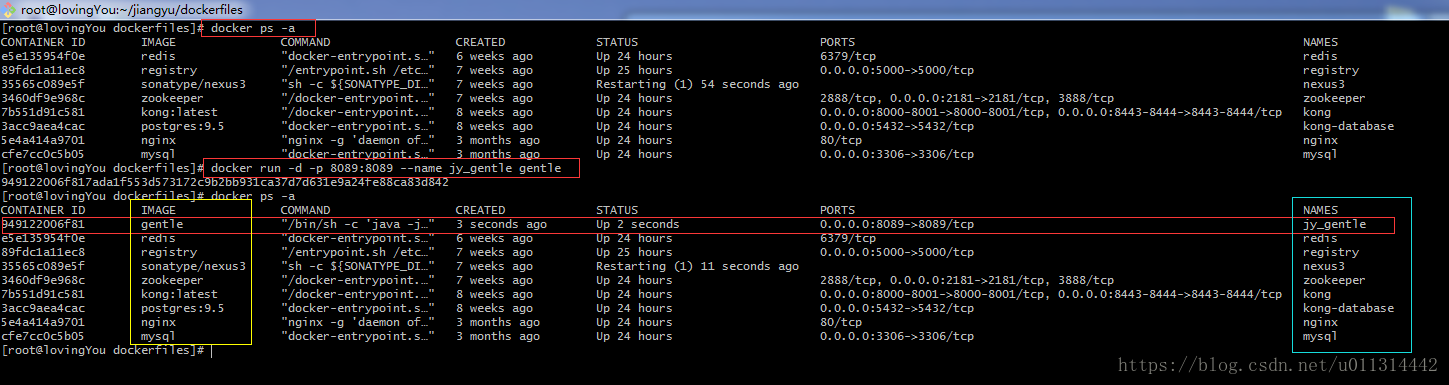The image size is (1449, 385).
Task: Click 6379/tcp port in the second docker ps output
Action: 848,238
